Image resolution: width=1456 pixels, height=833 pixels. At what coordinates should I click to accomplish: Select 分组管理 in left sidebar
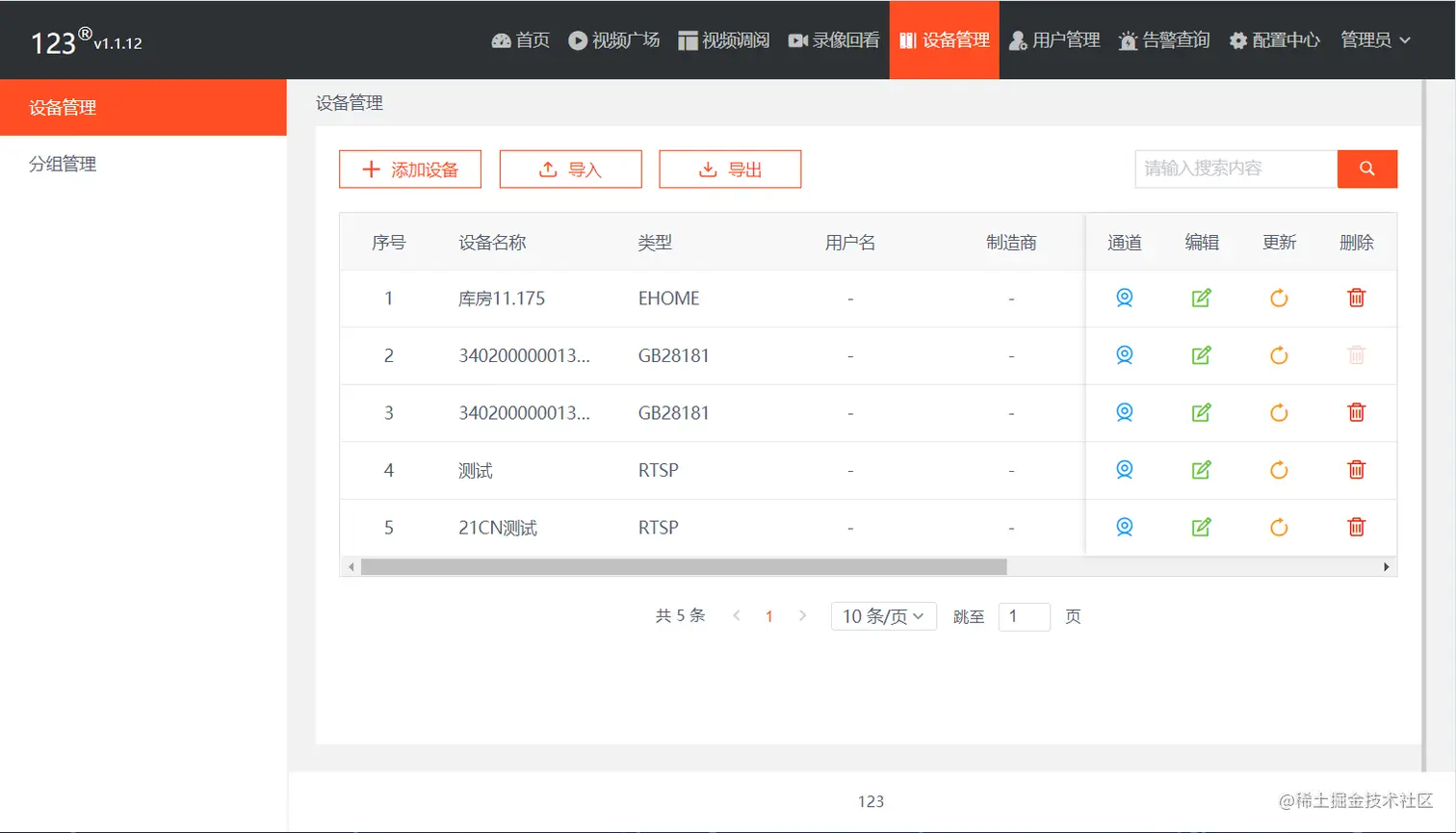point(143,164)
